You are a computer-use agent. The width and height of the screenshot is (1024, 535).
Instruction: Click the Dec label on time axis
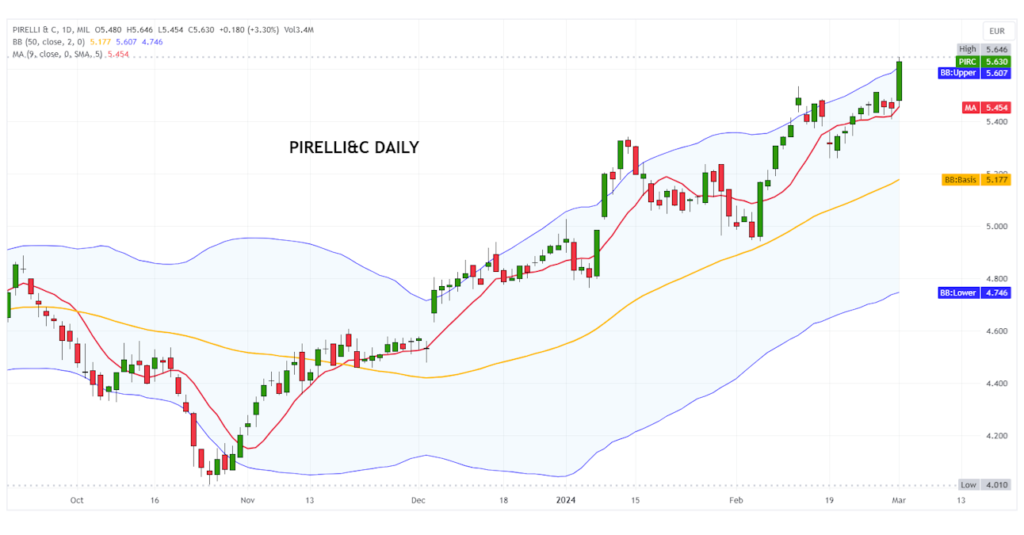(x=419, y=500)
